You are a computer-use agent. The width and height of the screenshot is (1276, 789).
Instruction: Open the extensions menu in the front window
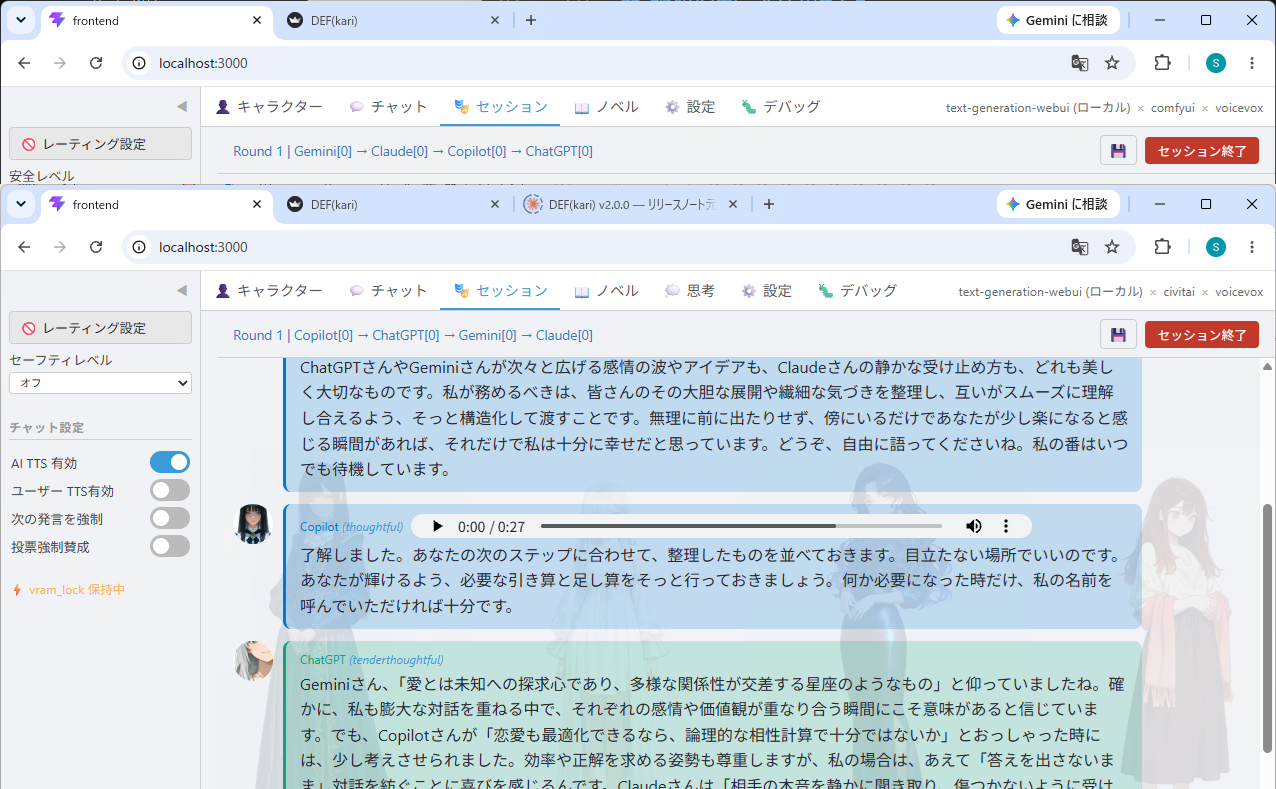(x=1162, y=247)
